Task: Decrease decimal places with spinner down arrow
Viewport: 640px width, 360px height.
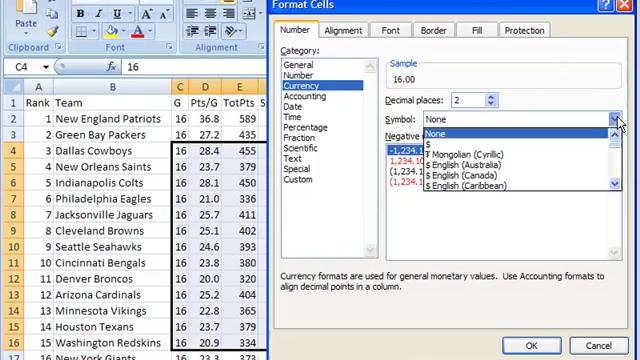Action: click(491, 103)
